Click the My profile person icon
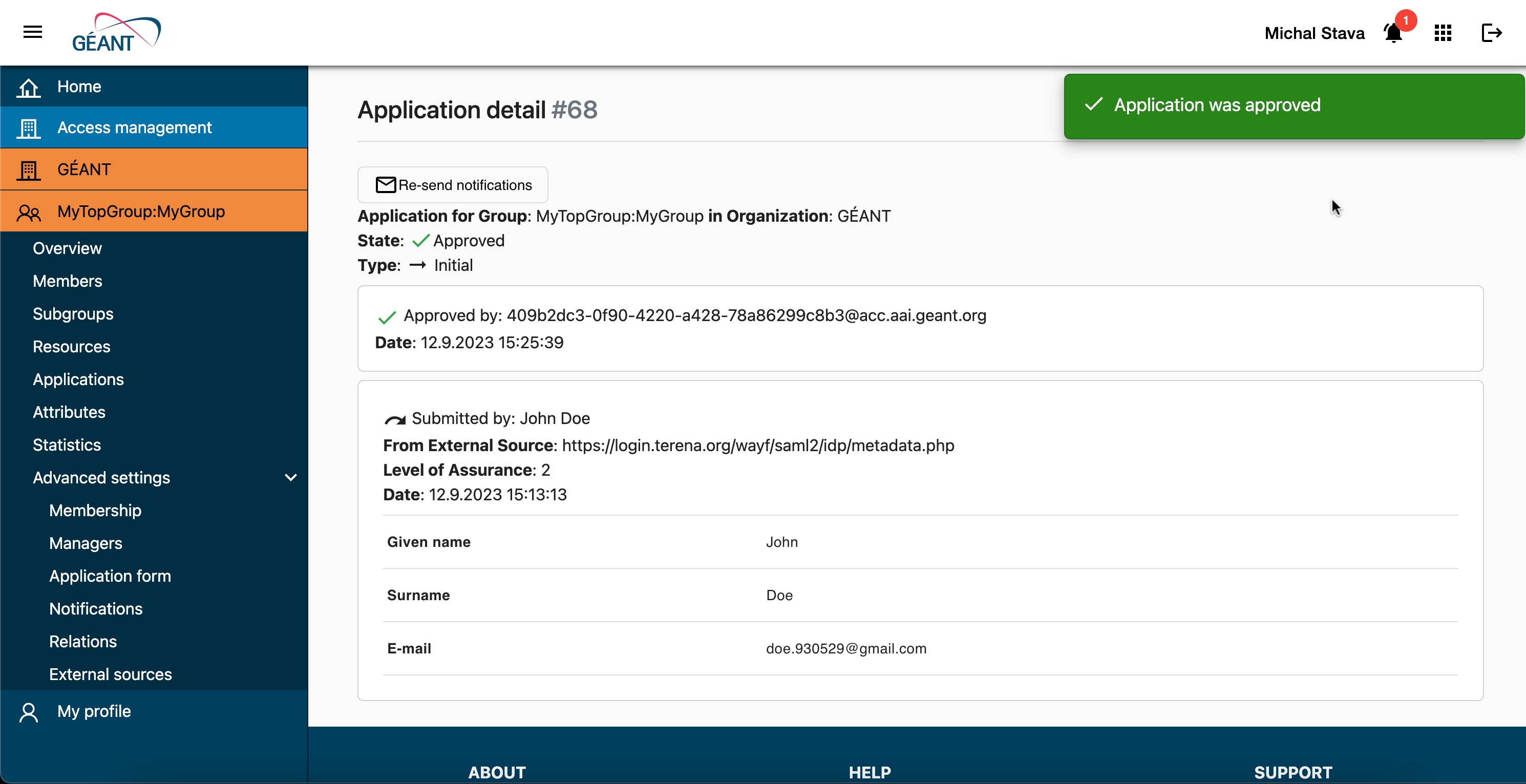The width and height of the screenshot is (1526, 784). (x=29, y=712)
